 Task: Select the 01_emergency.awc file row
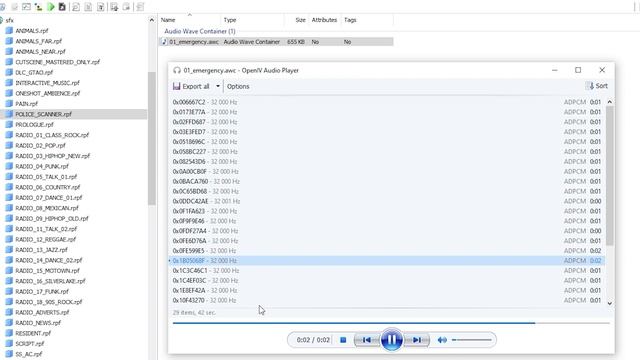click(x=276, y=42)
